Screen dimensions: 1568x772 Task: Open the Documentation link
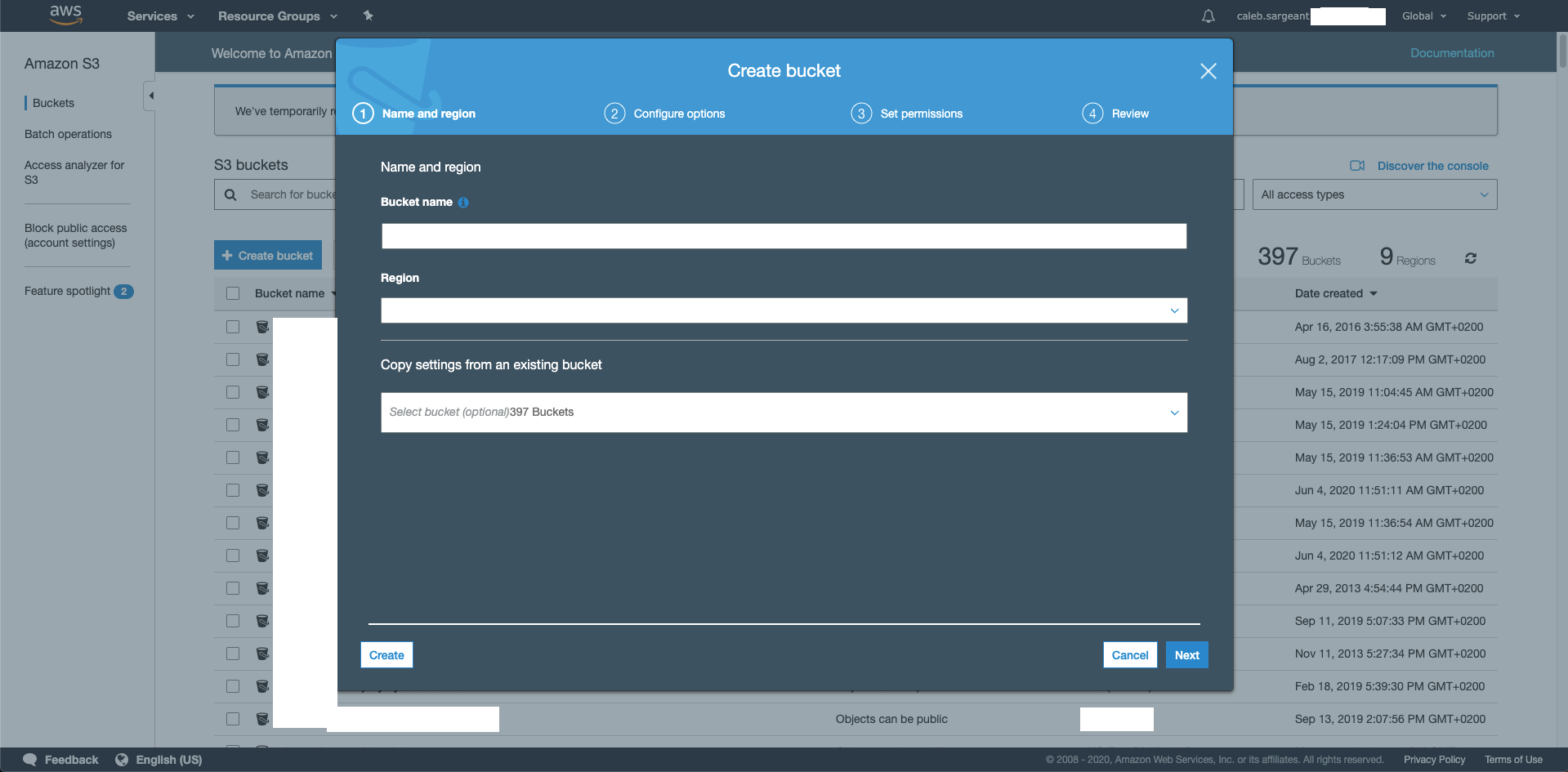coord(1452,53)
